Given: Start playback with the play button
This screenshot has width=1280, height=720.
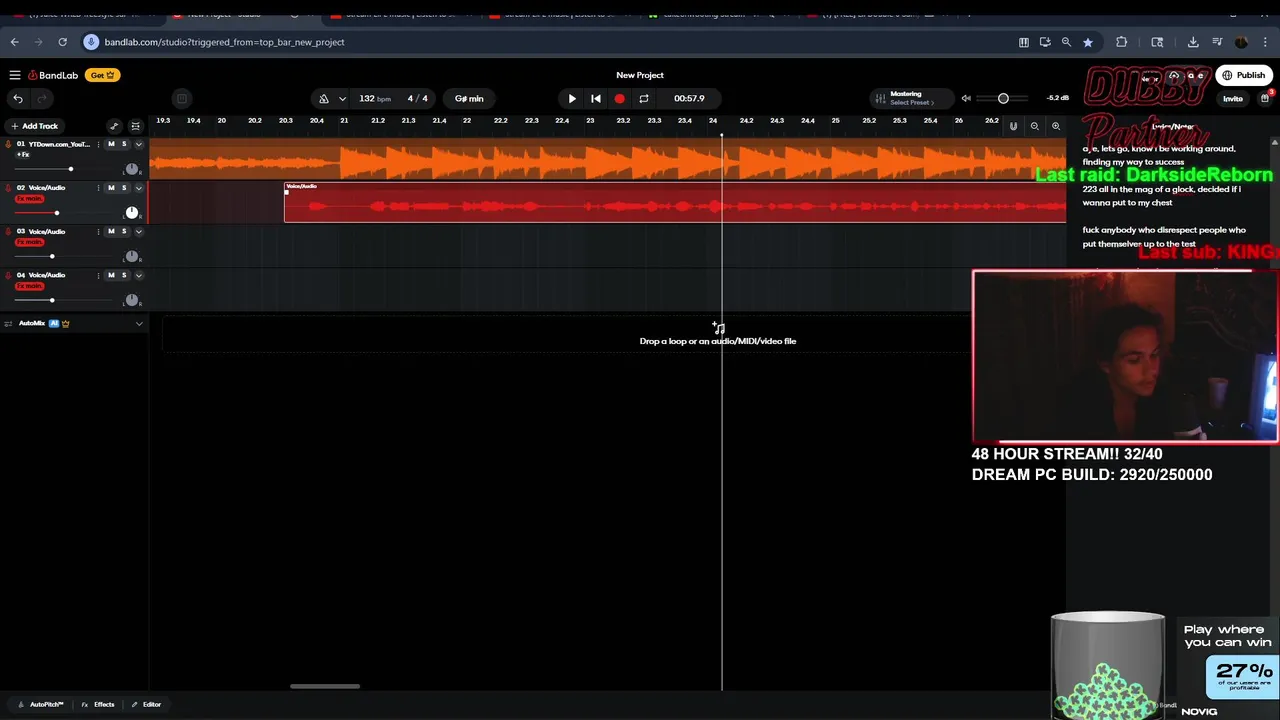Looking at the screenshot, I should (571, 98).
